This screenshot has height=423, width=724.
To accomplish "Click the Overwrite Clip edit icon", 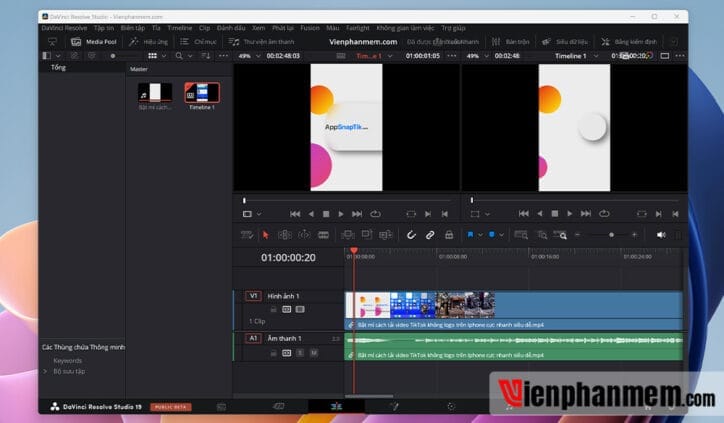I will (x=367, y=235).
